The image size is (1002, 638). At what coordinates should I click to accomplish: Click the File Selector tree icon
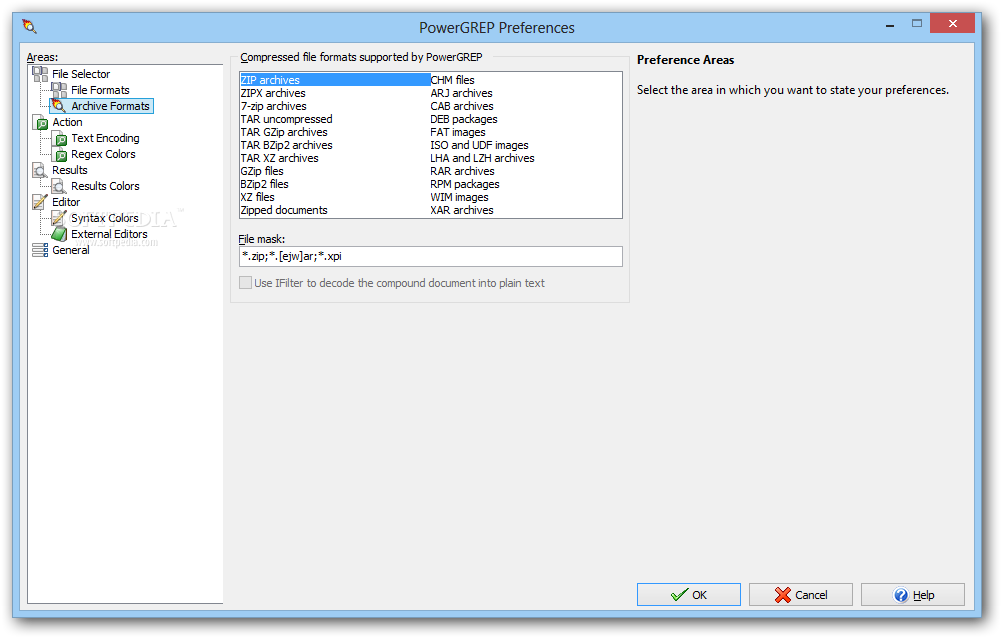pyautogui.click(x=40, y=74)
